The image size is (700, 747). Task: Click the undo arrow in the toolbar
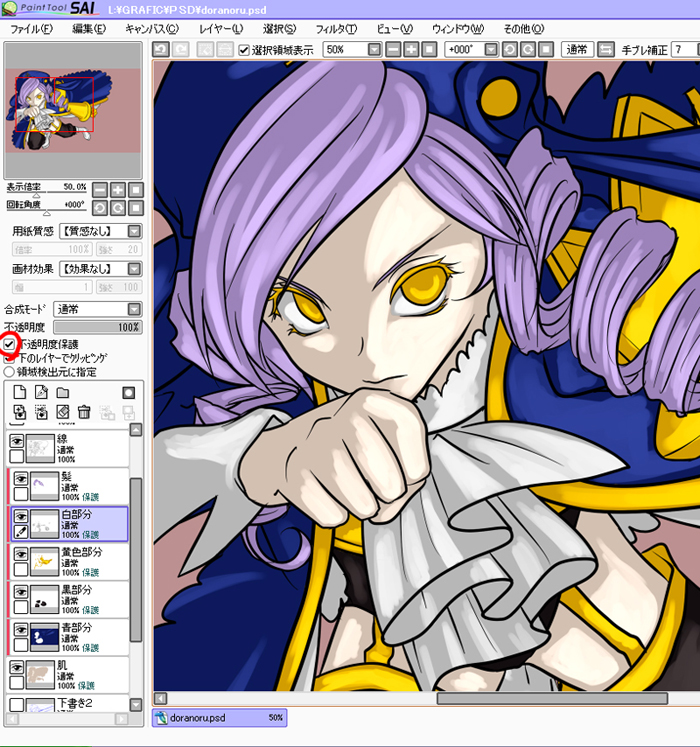(x=161, y=50)
